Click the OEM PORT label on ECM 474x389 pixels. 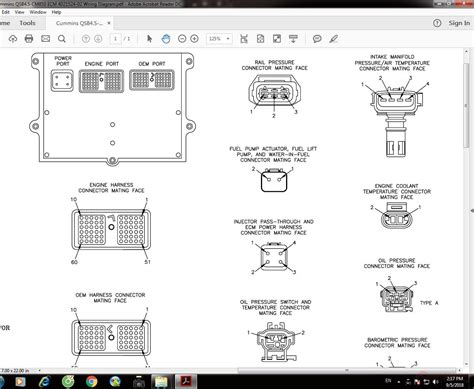(x=152, y=64)
